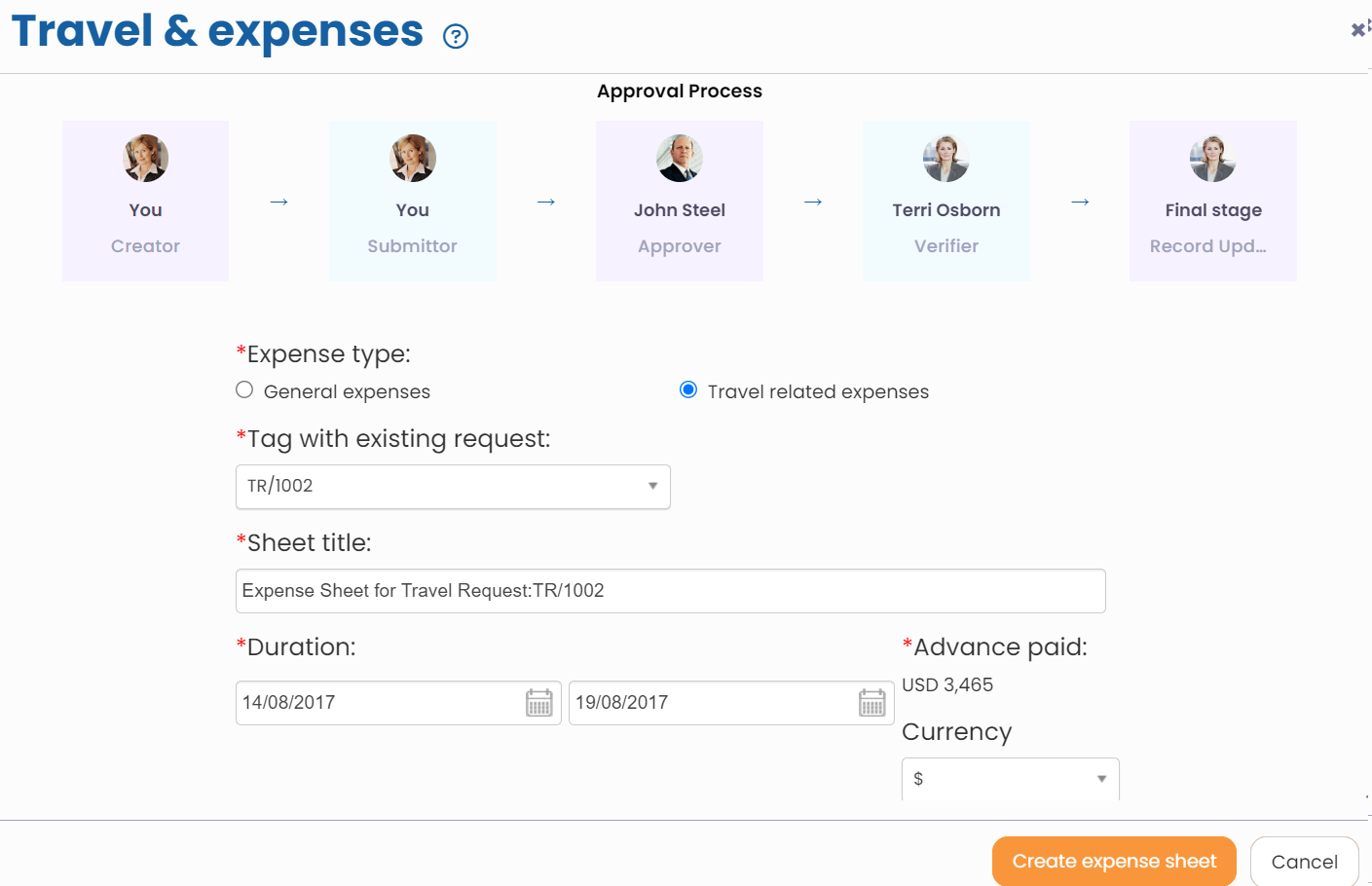Open the calendar picker for the end date
The width and height of the screenshot is (1372, 886).
[871, 702]
